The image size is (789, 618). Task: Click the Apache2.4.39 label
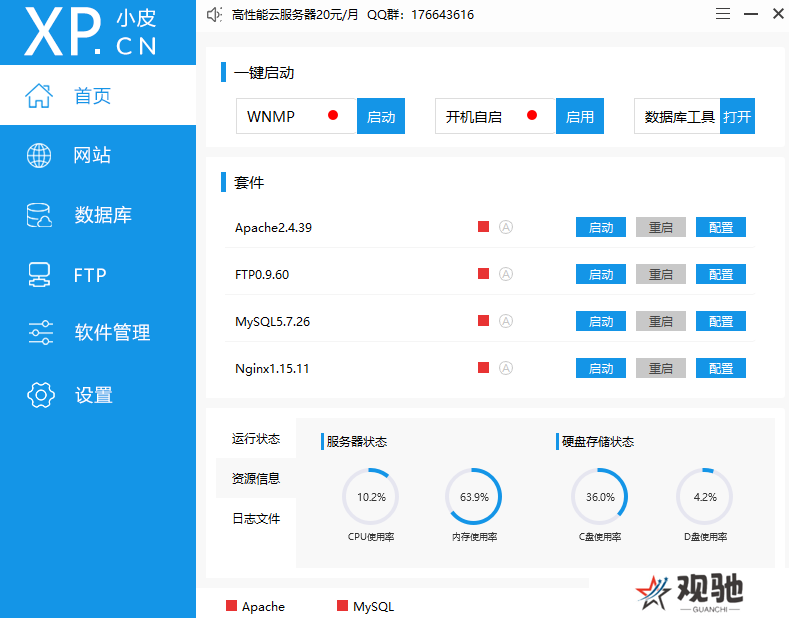(273, 228)
